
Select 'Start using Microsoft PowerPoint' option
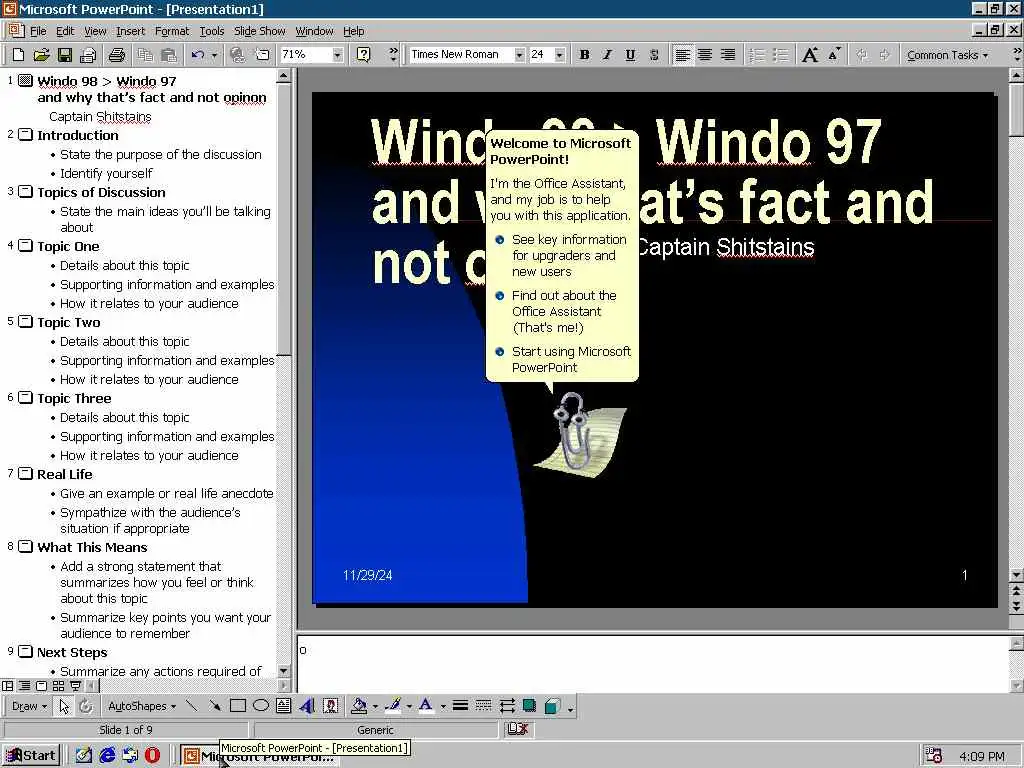(x=564, y=359)
